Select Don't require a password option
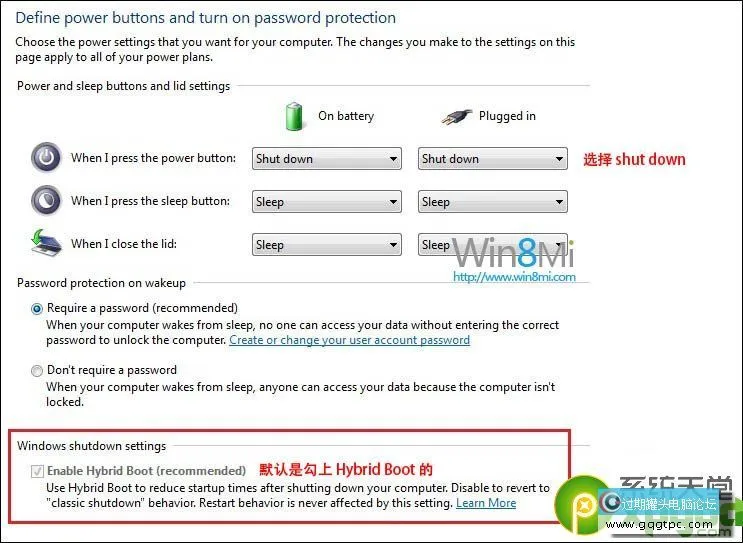 coord(36,371)
